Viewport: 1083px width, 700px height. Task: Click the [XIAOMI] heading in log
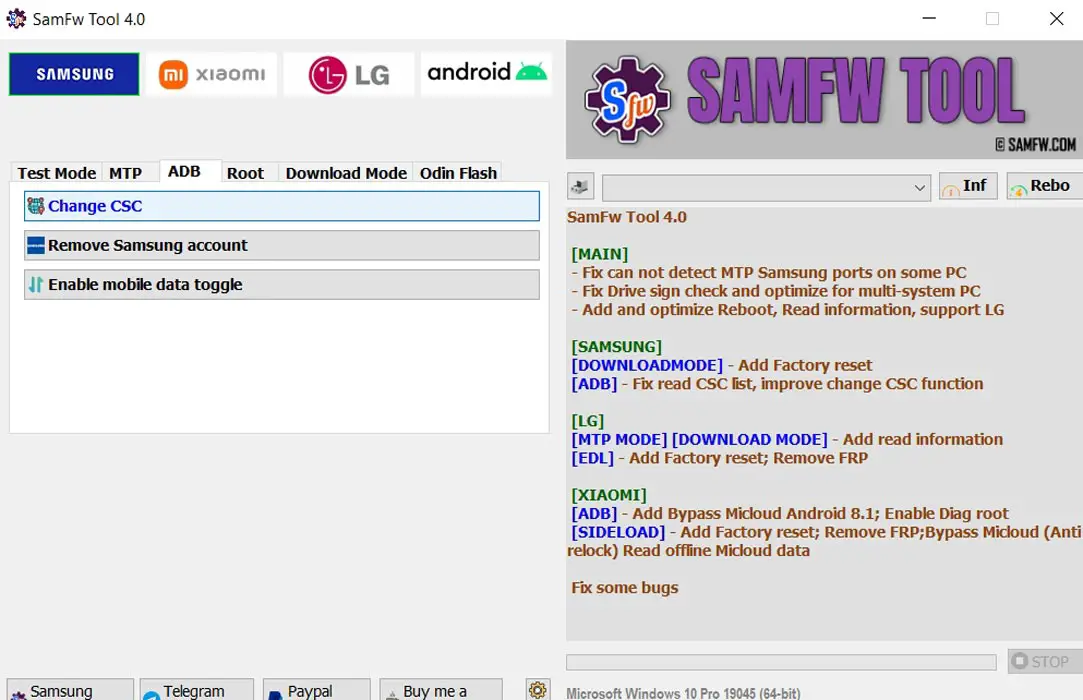(x=608, y=495)
